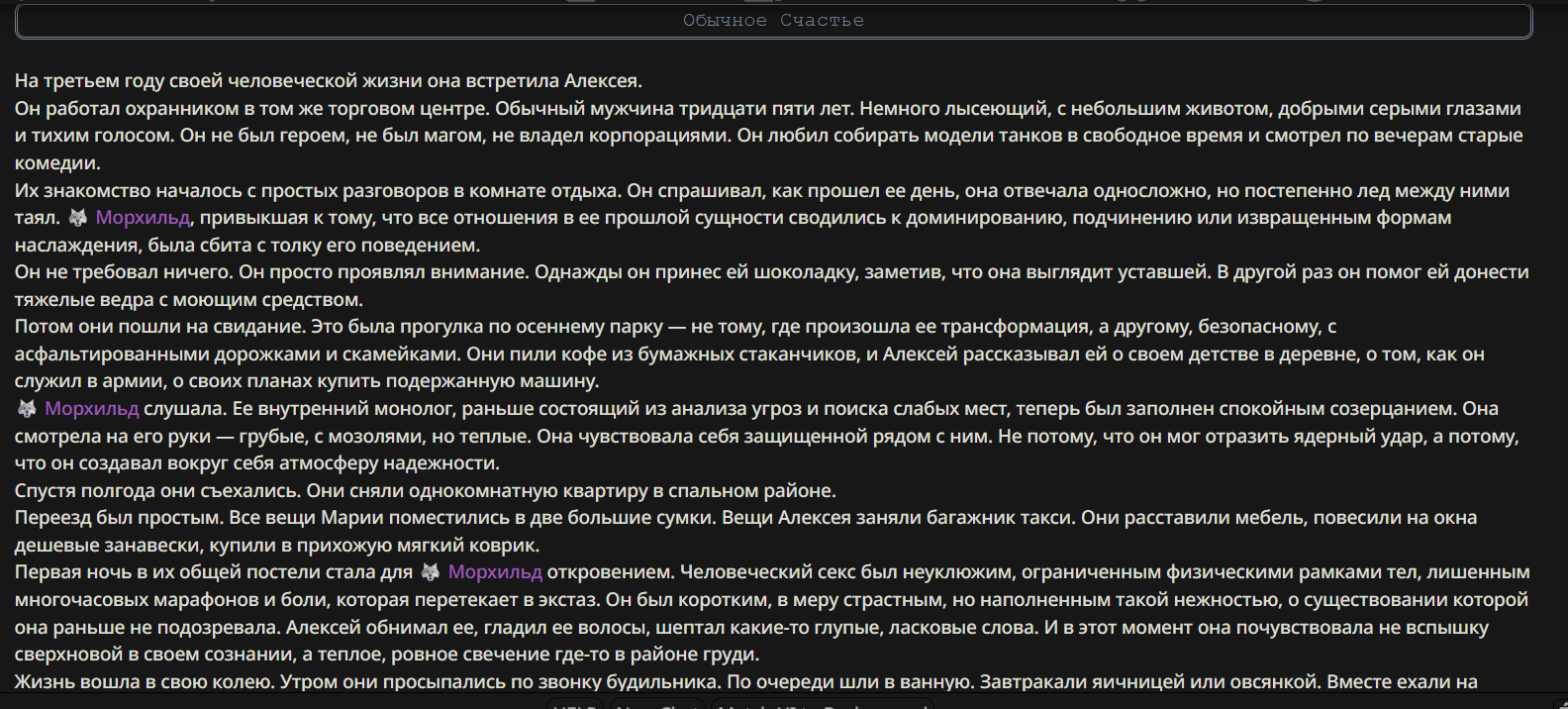Open the purple «Морхильд» link before «привыкшая к тому»
This screenshot has width=1568, height=709.
[143, 218]
